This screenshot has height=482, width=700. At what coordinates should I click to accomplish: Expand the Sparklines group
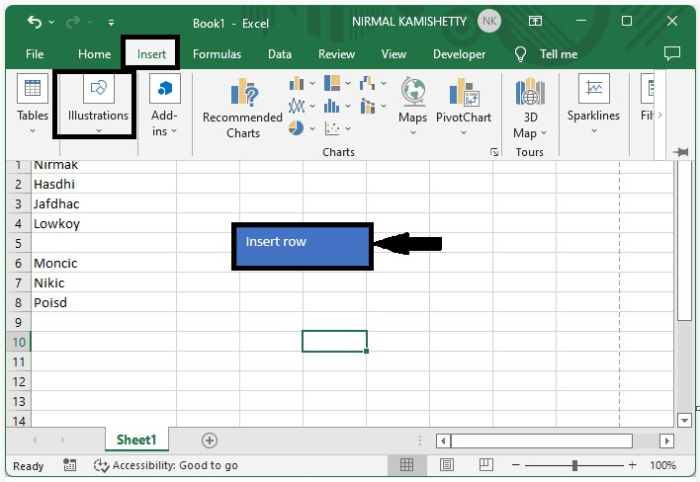(593, 105)
